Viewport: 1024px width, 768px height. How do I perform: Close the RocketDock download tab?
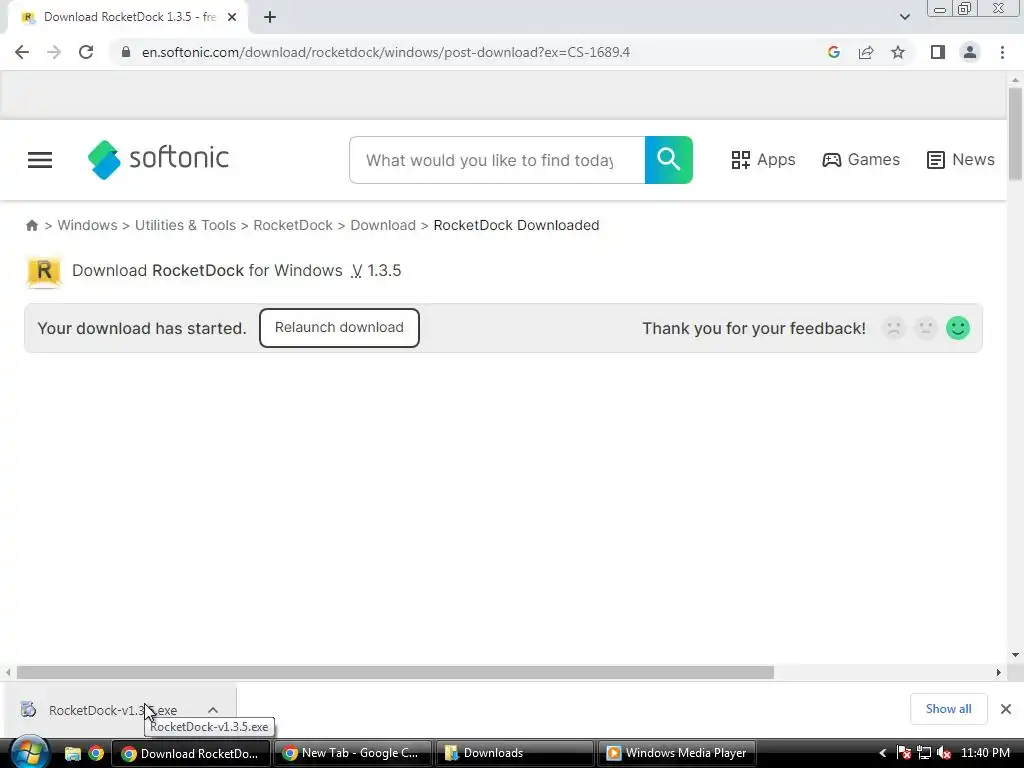(232, 17)
